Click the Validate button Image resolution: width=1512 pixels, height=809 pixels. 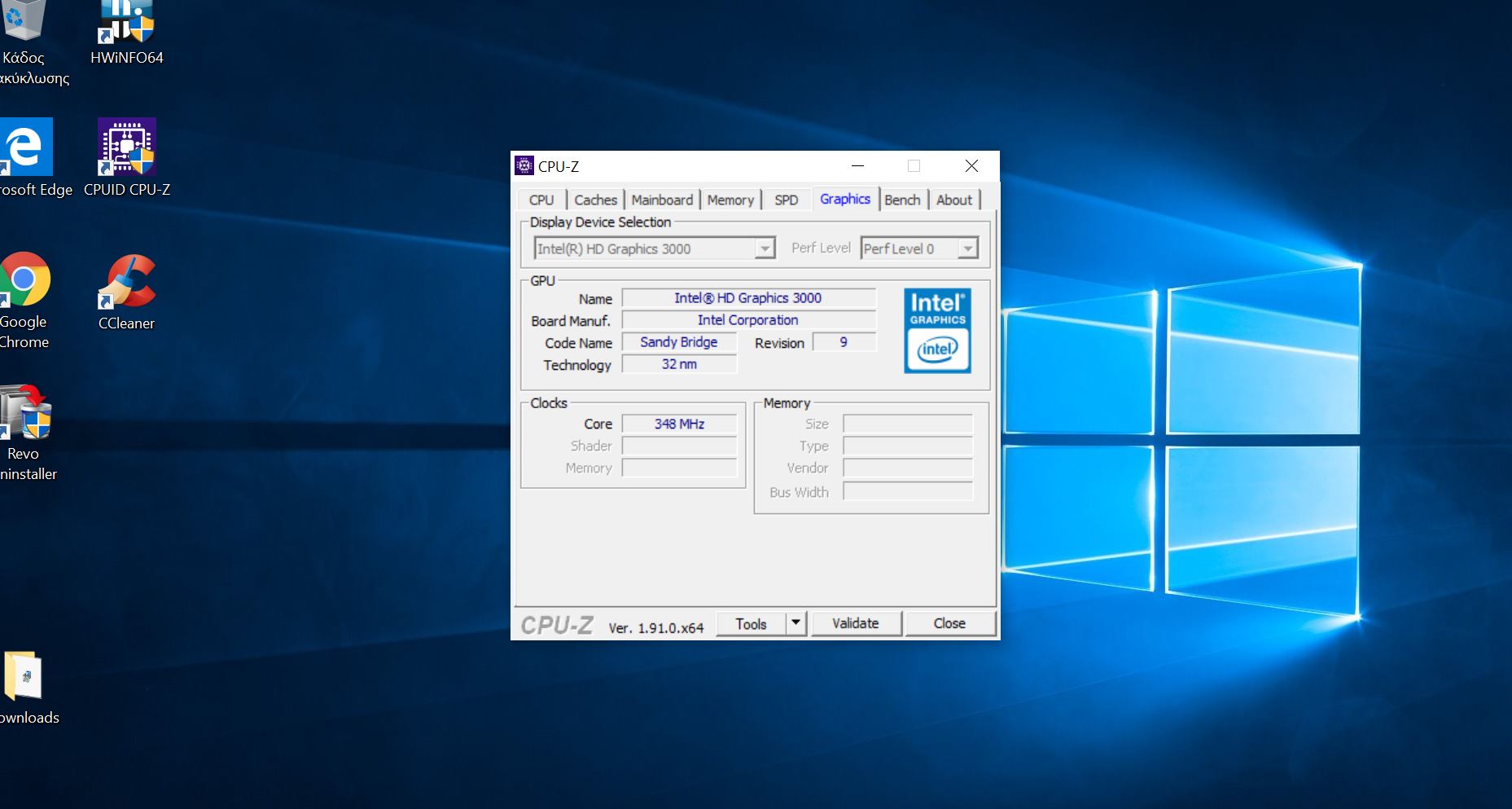tap(856, 623)
